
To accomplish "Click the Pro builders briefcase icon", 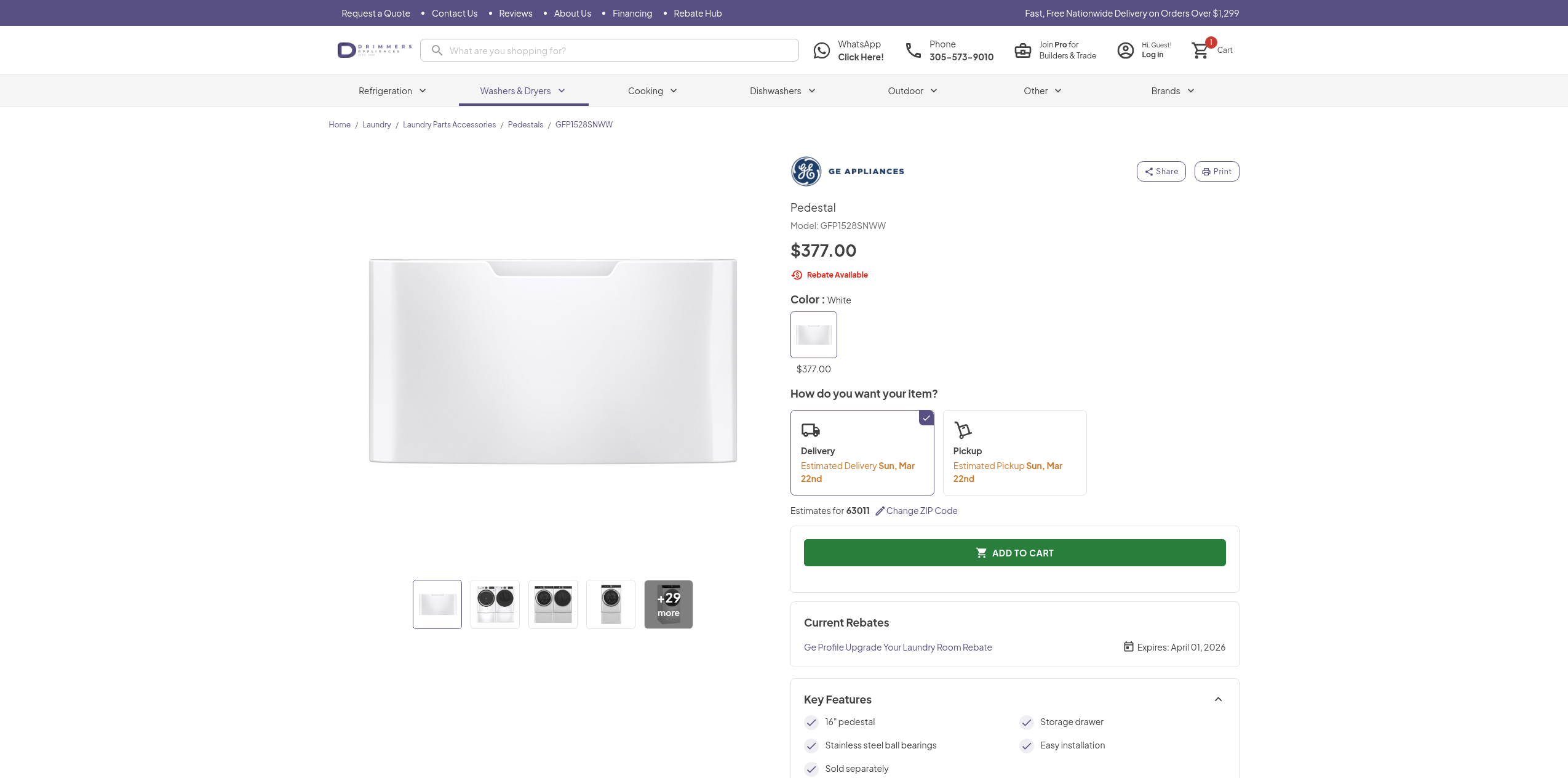I will click(x=1022, y=50).
